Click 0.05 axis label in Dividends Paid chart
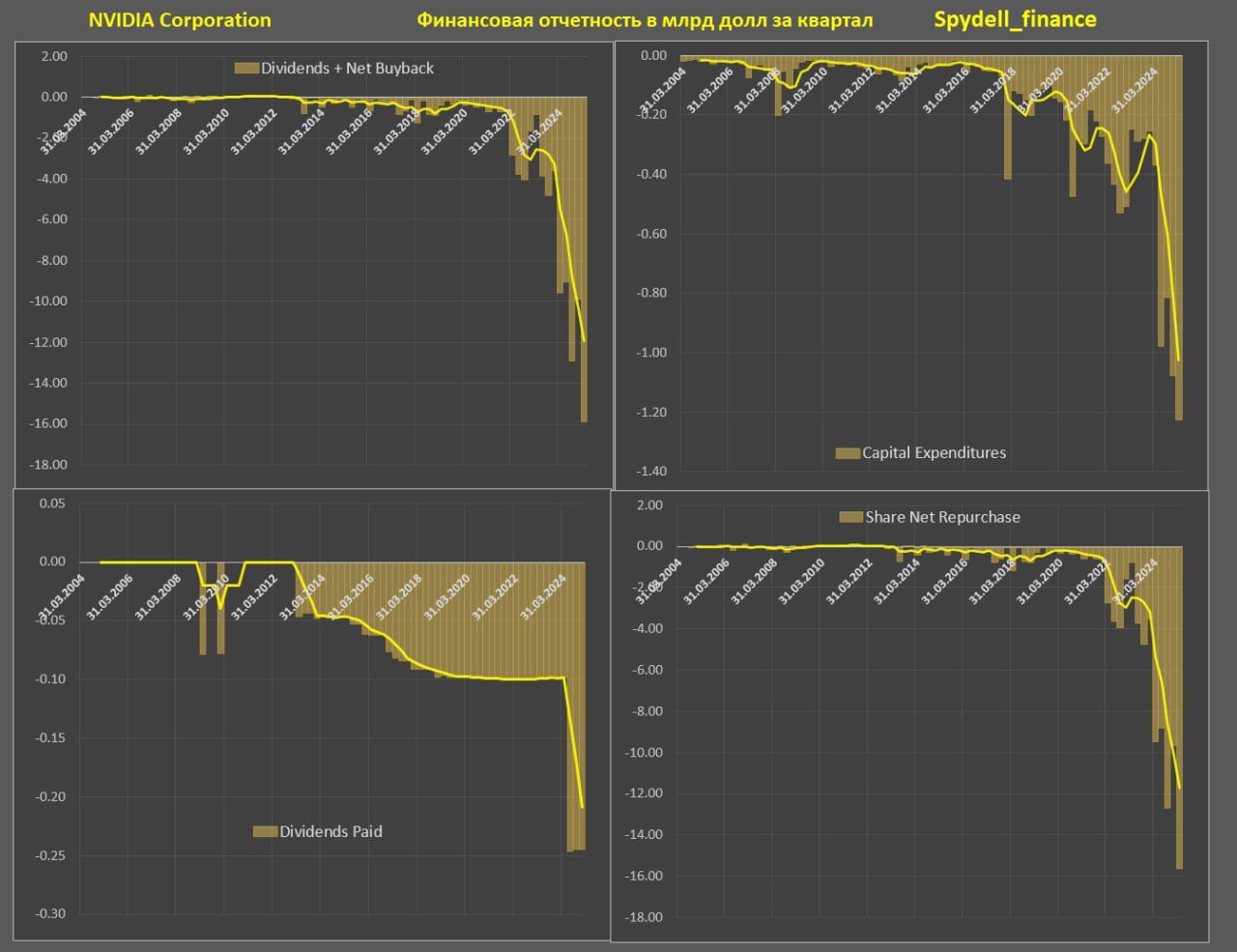This screenshot has height=952, width=1237. [52, 504]
